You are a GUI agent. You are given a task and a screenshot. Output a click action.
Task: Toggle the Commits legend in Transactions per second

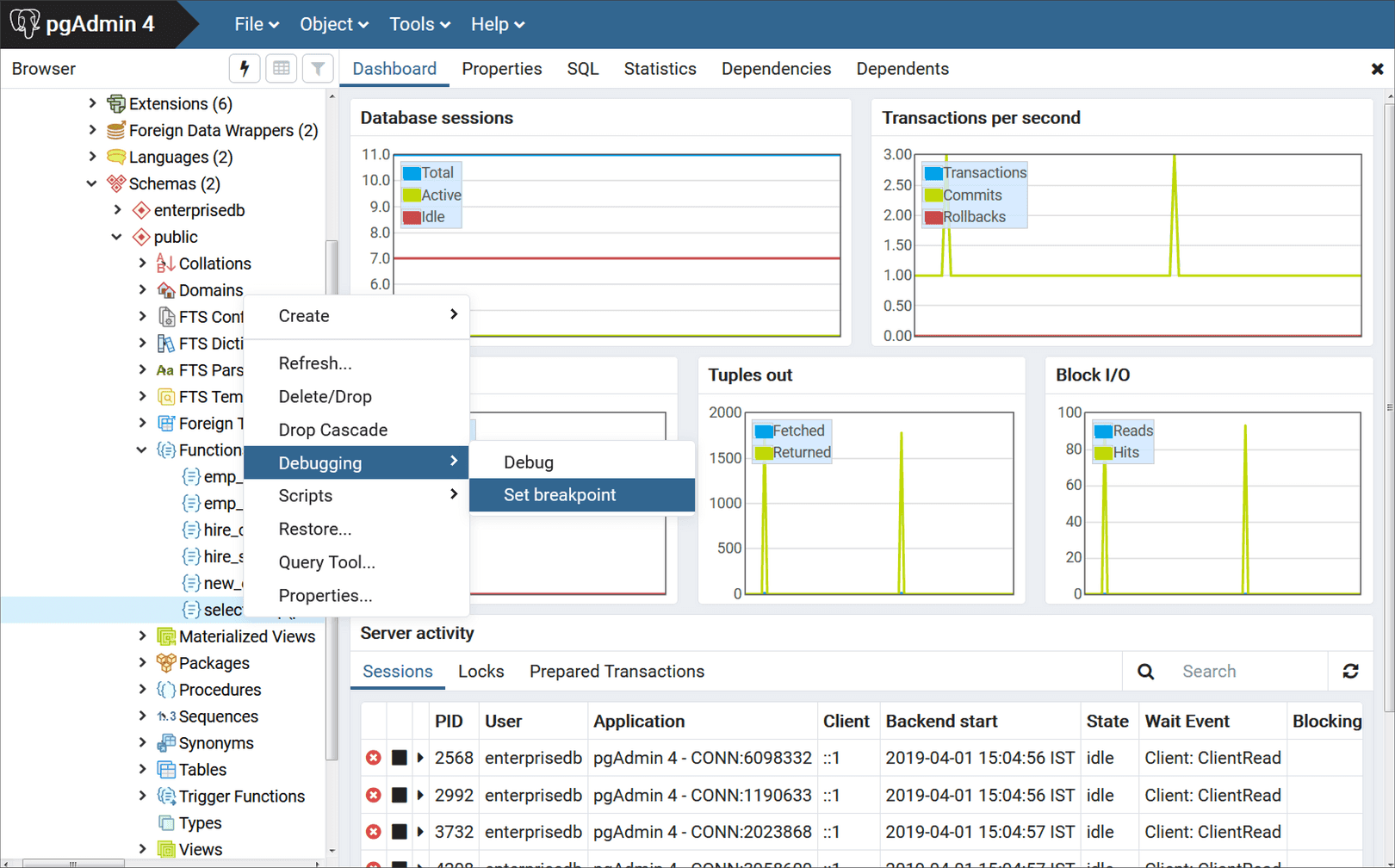click(971, 195)
